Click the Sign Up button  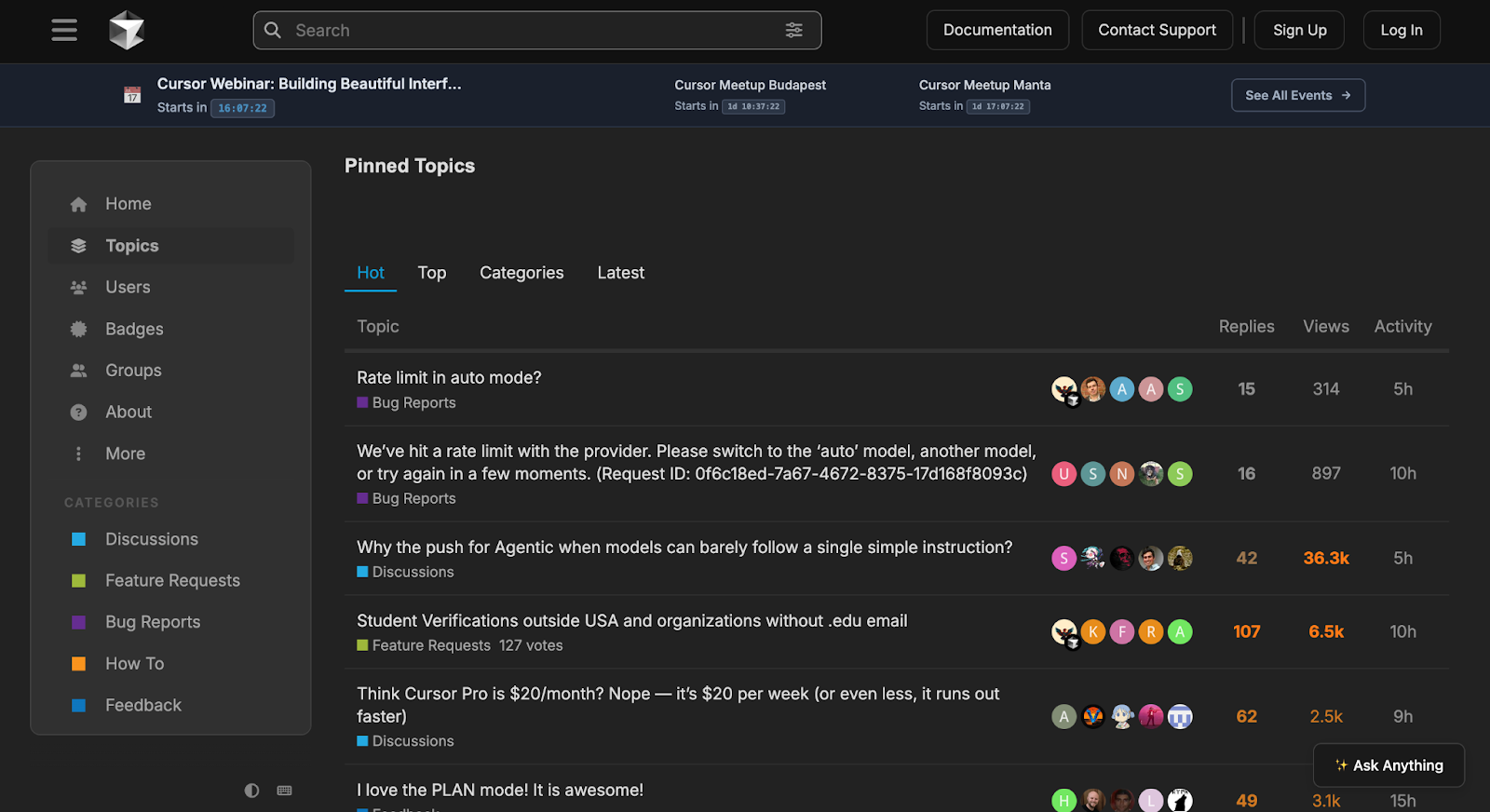click(1299, 30)
